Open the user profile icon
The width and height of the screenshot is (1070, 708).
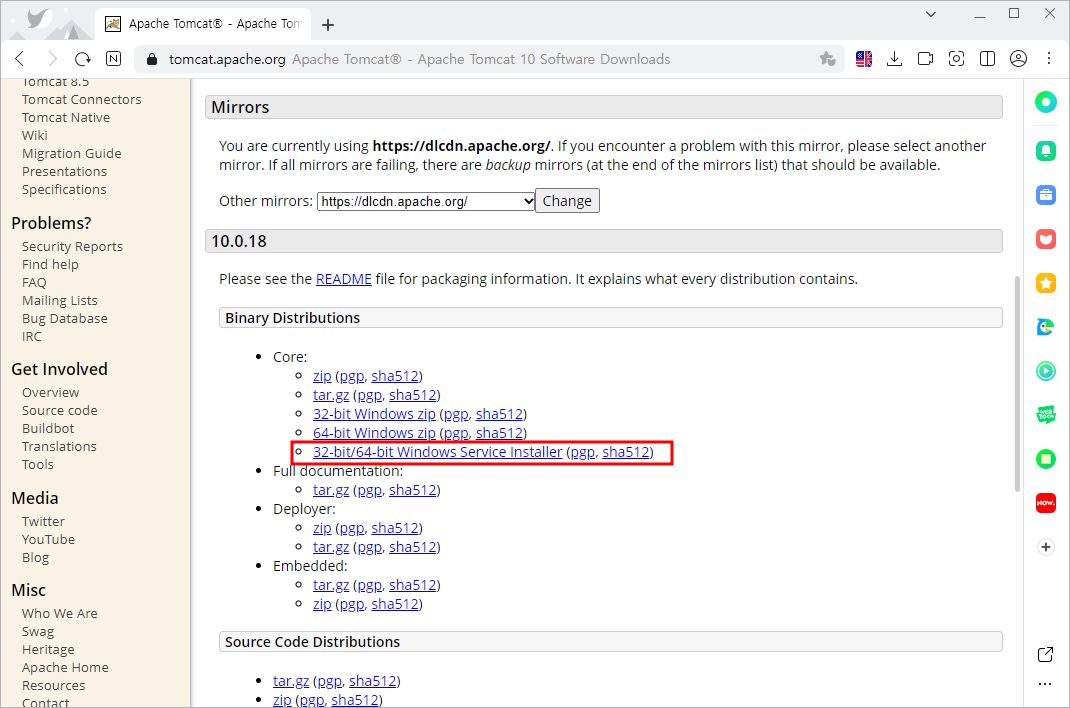(x=1018, y=59)
